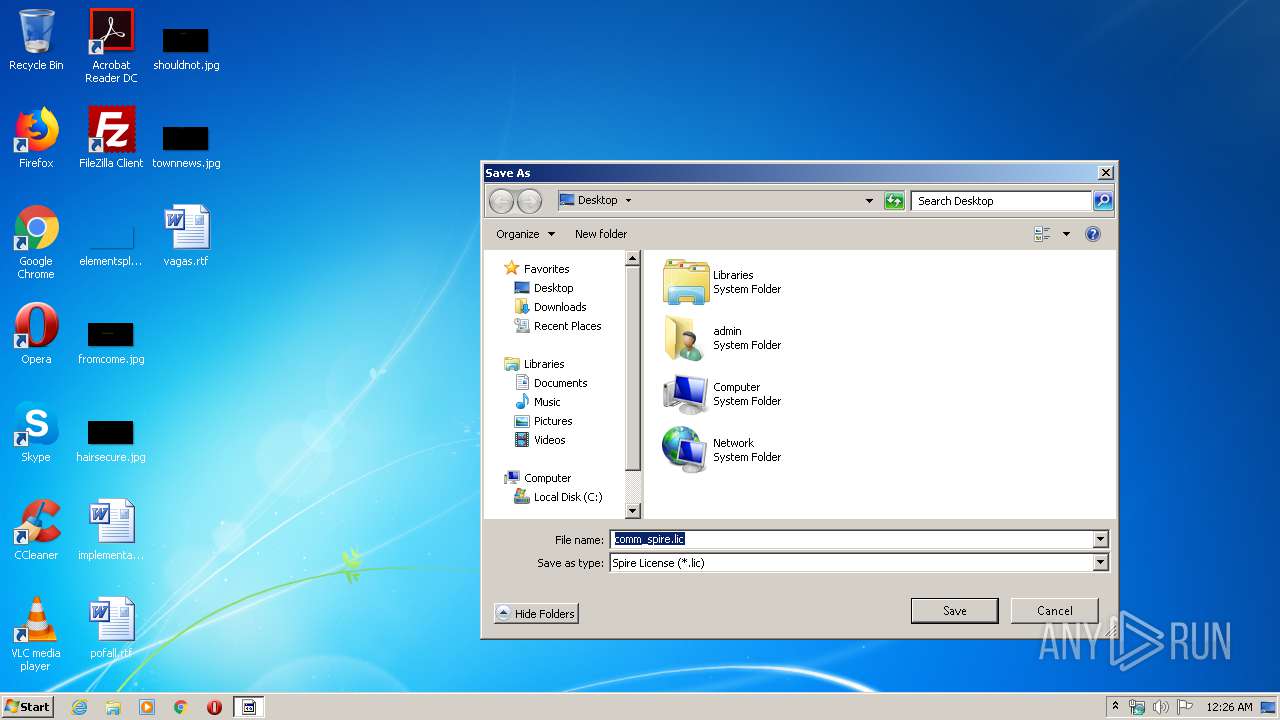This screenshot has height=720, width=1280.
Task: Select Downloads under Favorites
Action: [550, 307]
